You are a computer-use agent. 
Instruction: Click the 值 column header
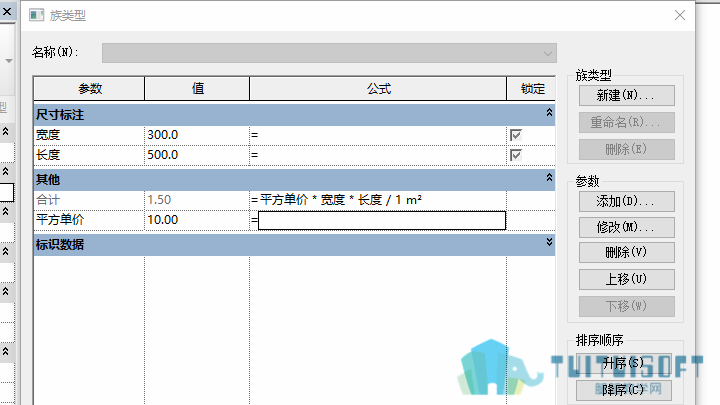click(197, 89)
